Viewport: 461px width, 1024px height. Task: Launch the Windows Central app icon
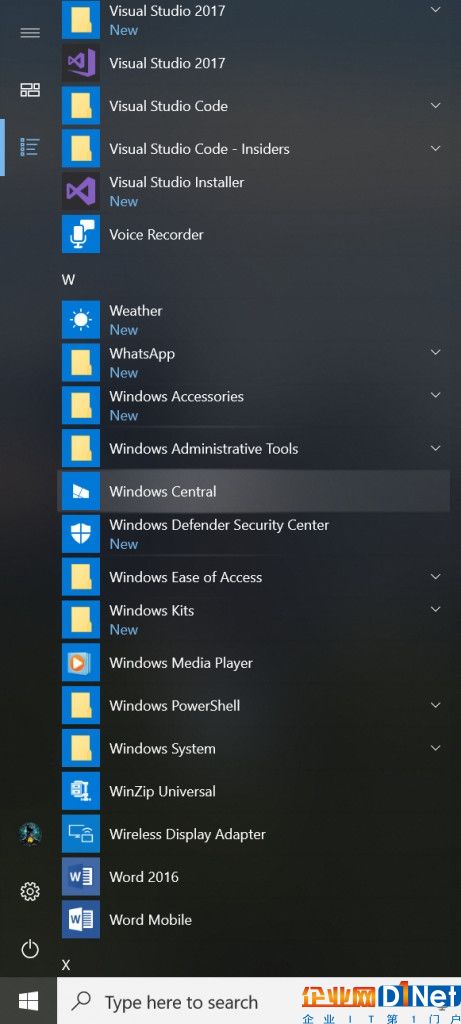coord(81,491)
